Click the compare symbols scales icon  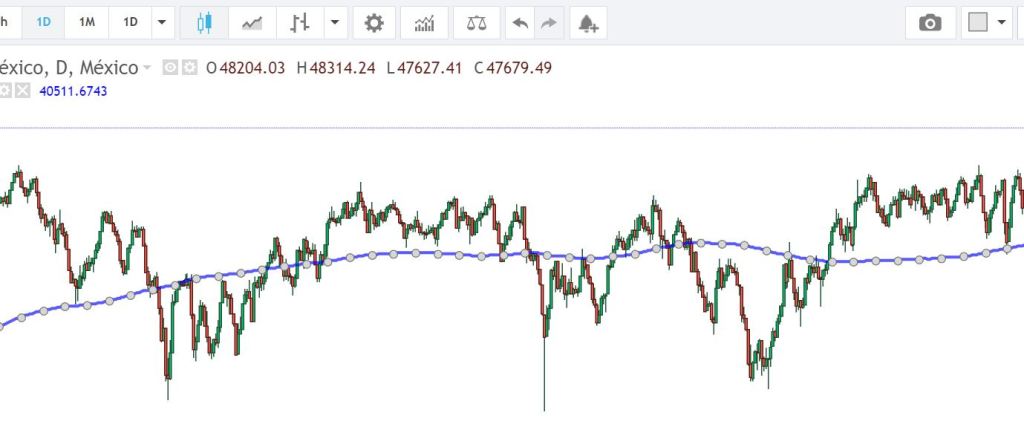tap(477, 22)
